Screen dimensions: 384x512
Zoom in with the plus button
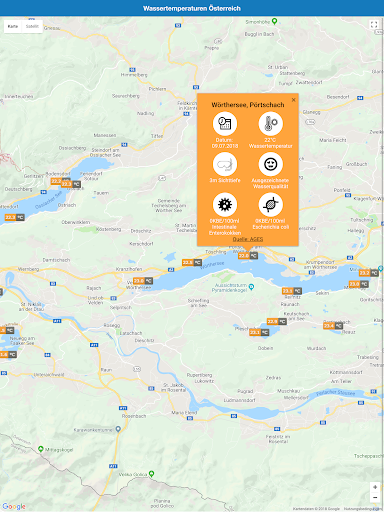375,487
